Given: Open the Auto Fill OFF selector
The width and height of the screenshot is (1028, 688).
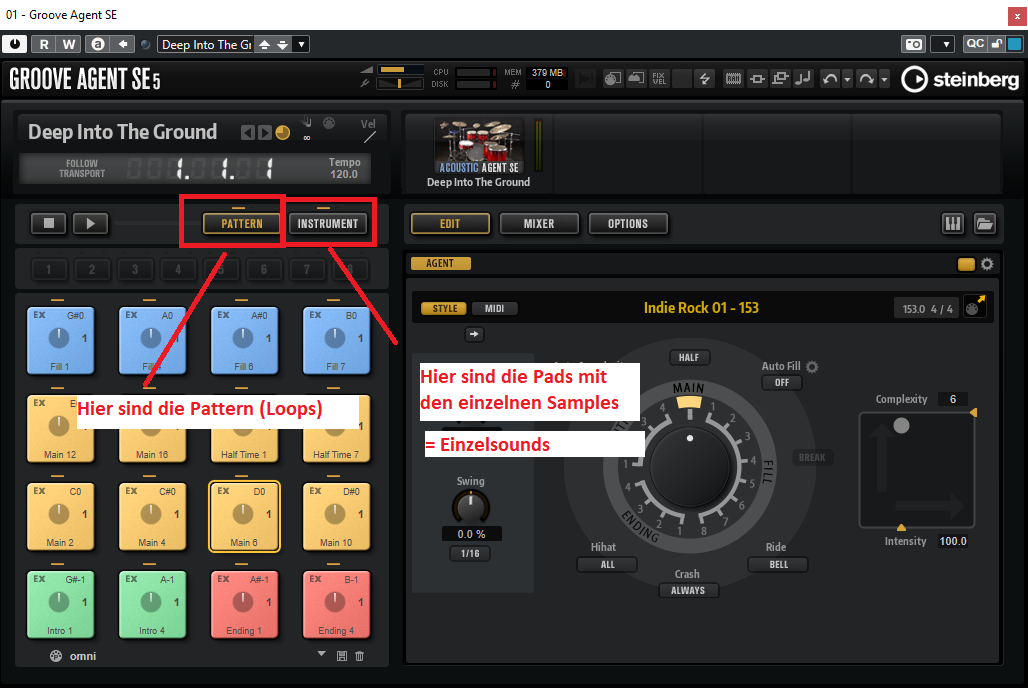Looking at the screenshot, I should point(781,382).
